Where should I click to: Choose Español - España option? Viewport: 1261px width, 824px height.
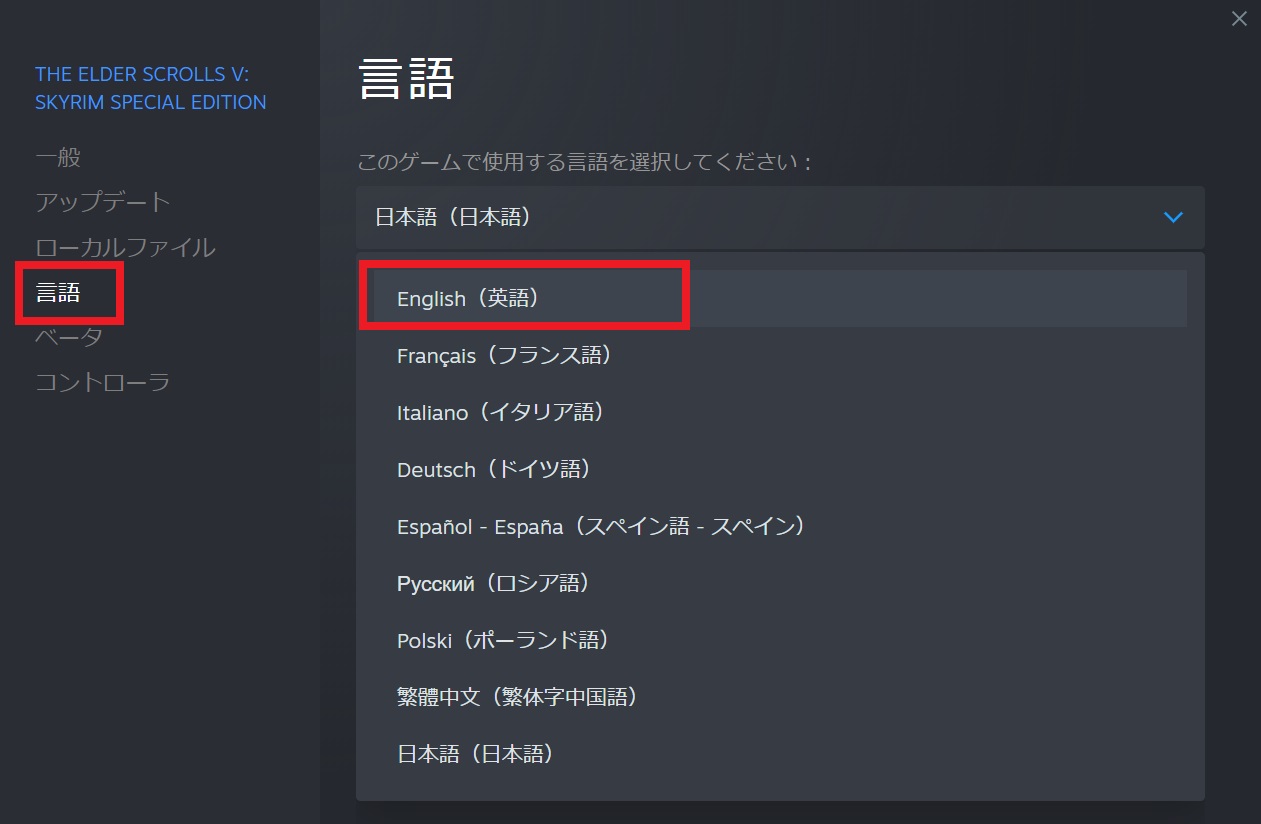click(780, 526)
